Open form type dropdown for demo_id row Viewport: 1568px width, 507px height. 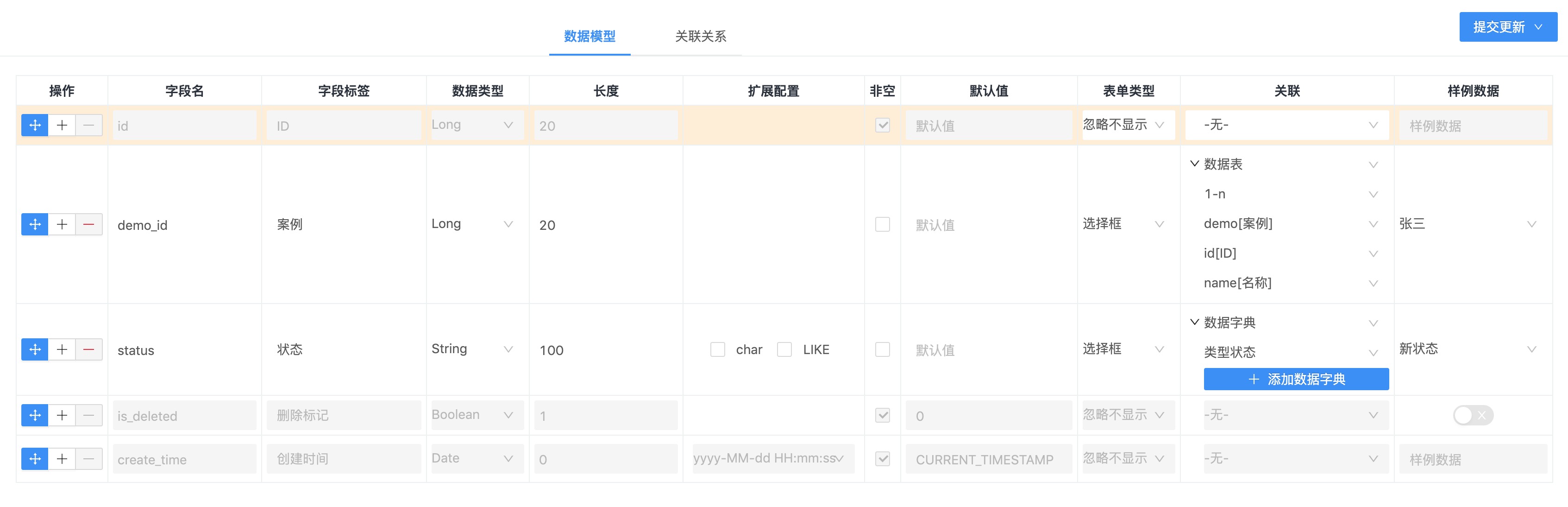1123,224
